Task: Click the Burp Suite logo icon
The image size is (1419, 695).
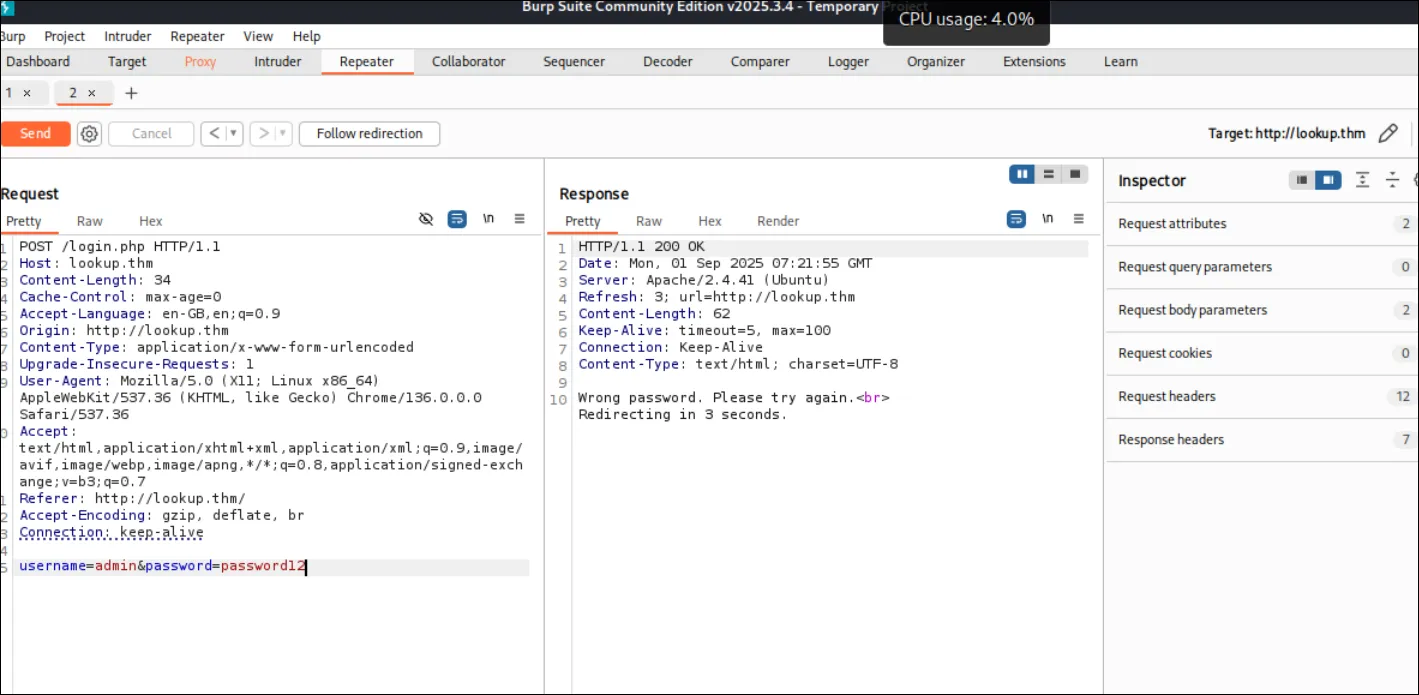Action: click(8, 8)
